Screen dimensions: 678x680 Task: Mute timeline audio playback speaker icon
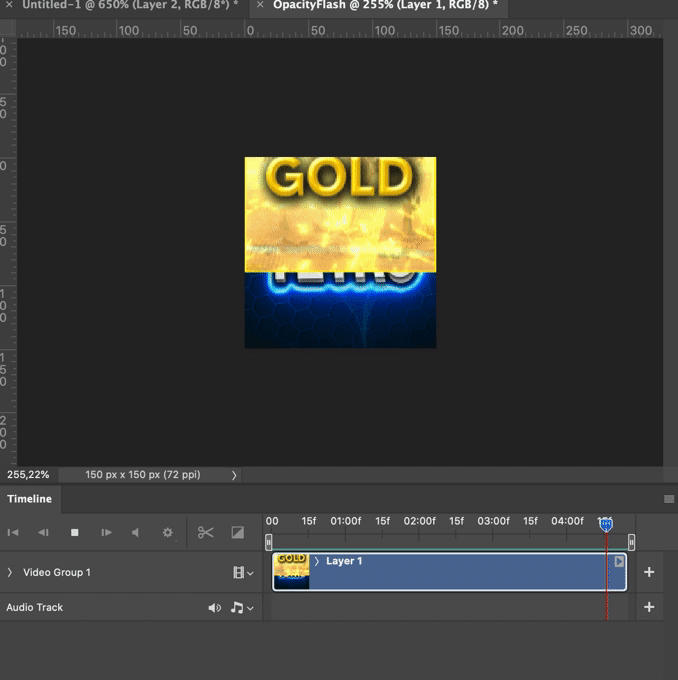coord(135,532)
